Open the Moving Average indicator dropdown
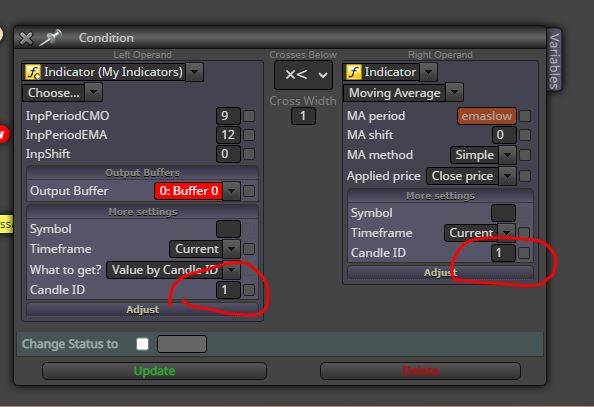594x407 pixels. (454, 92)
